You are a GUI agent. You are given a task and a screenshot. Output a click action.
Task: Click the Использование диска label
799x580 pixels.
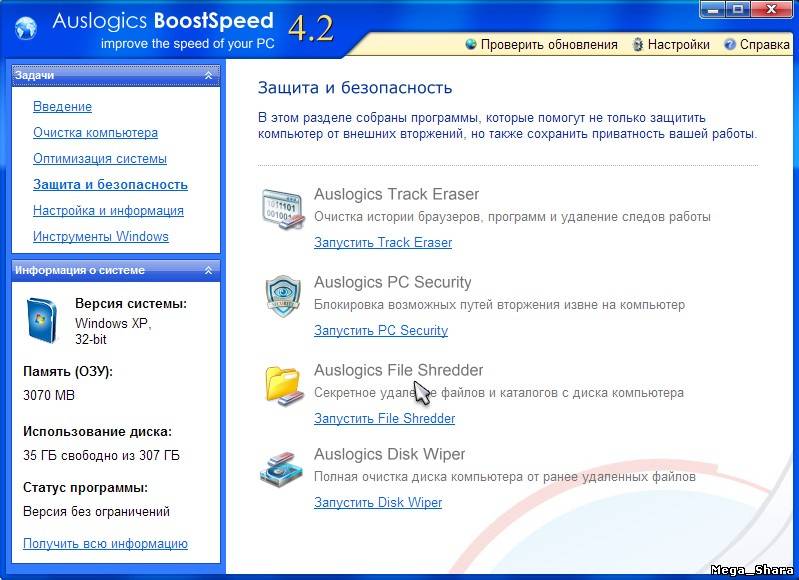pos(97,432)
